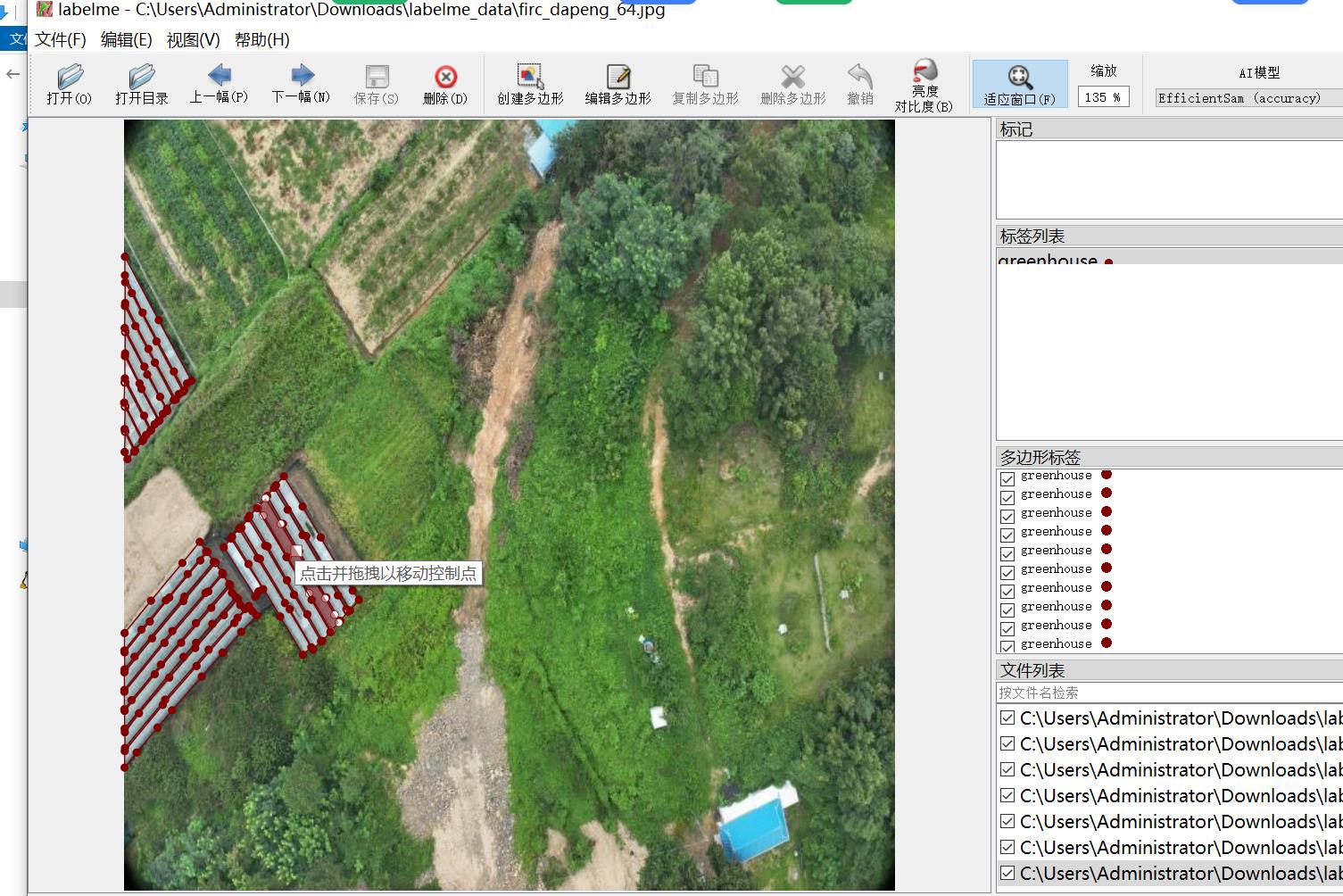
Task: Open the AI model EfficientSam dropdown
Action: [1248, 98]
